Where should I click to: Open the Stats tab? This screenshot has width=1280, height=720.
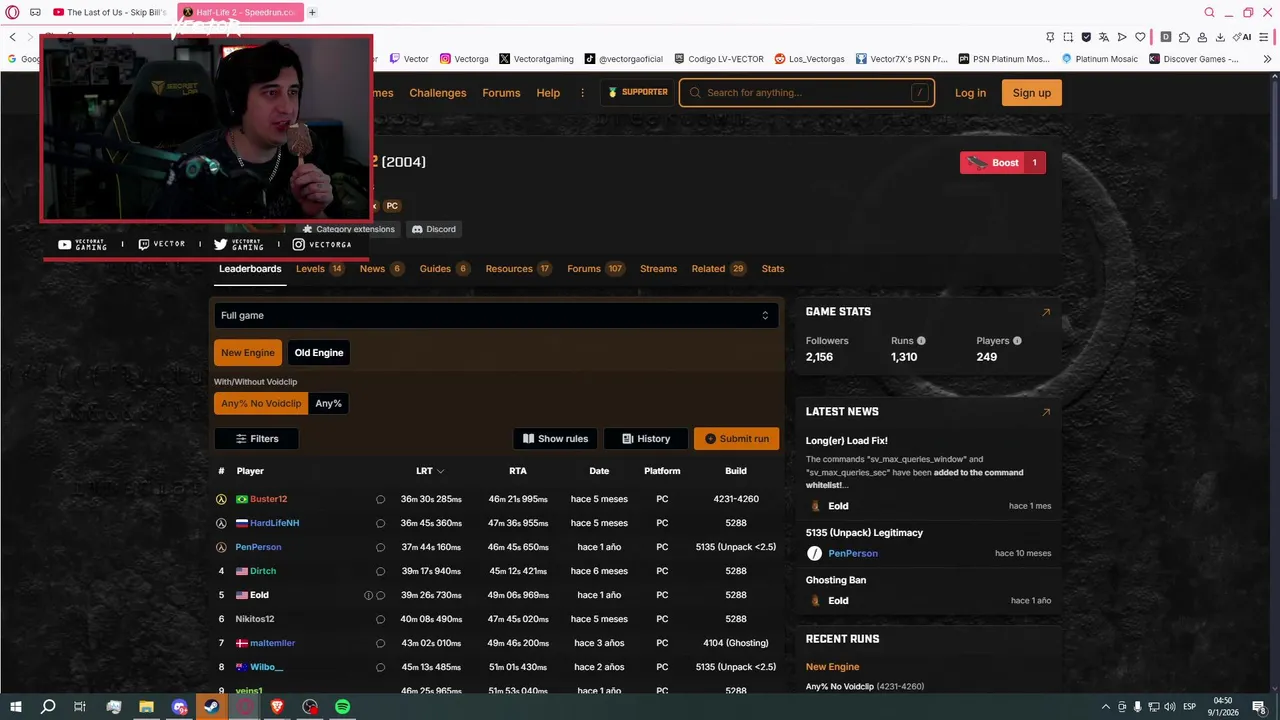pyautogui.click(x=773, y=269)
